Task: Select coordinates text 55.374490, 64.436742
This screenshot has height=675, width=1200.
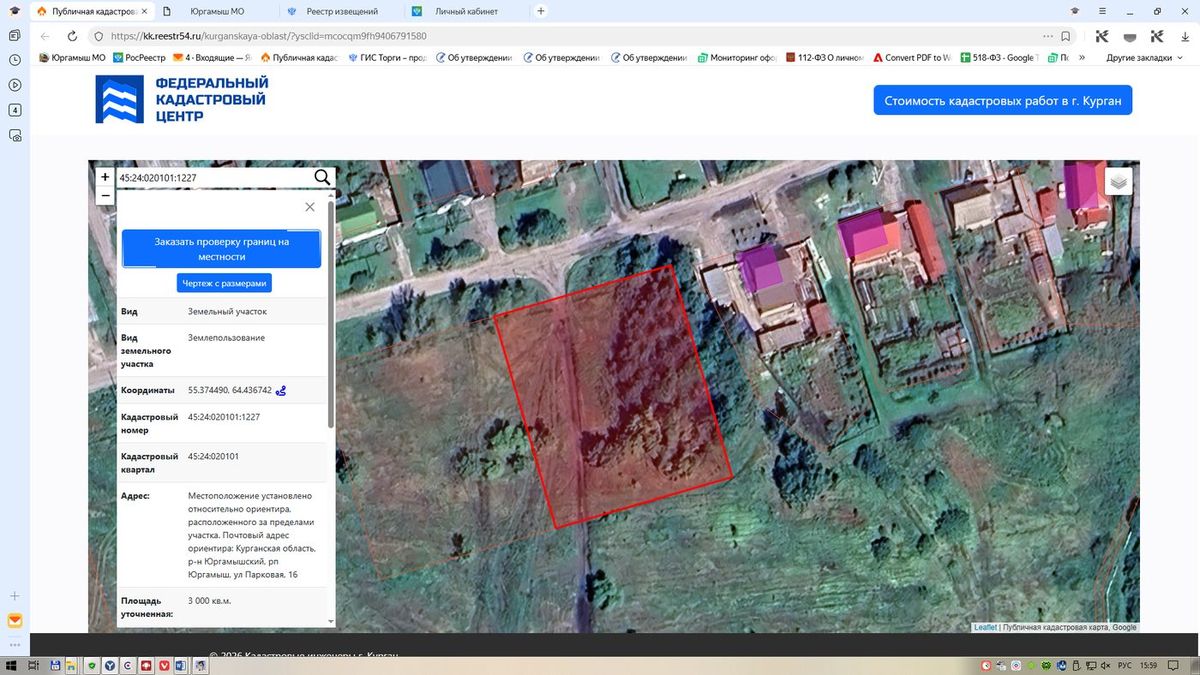Action: tap(229, 390)
